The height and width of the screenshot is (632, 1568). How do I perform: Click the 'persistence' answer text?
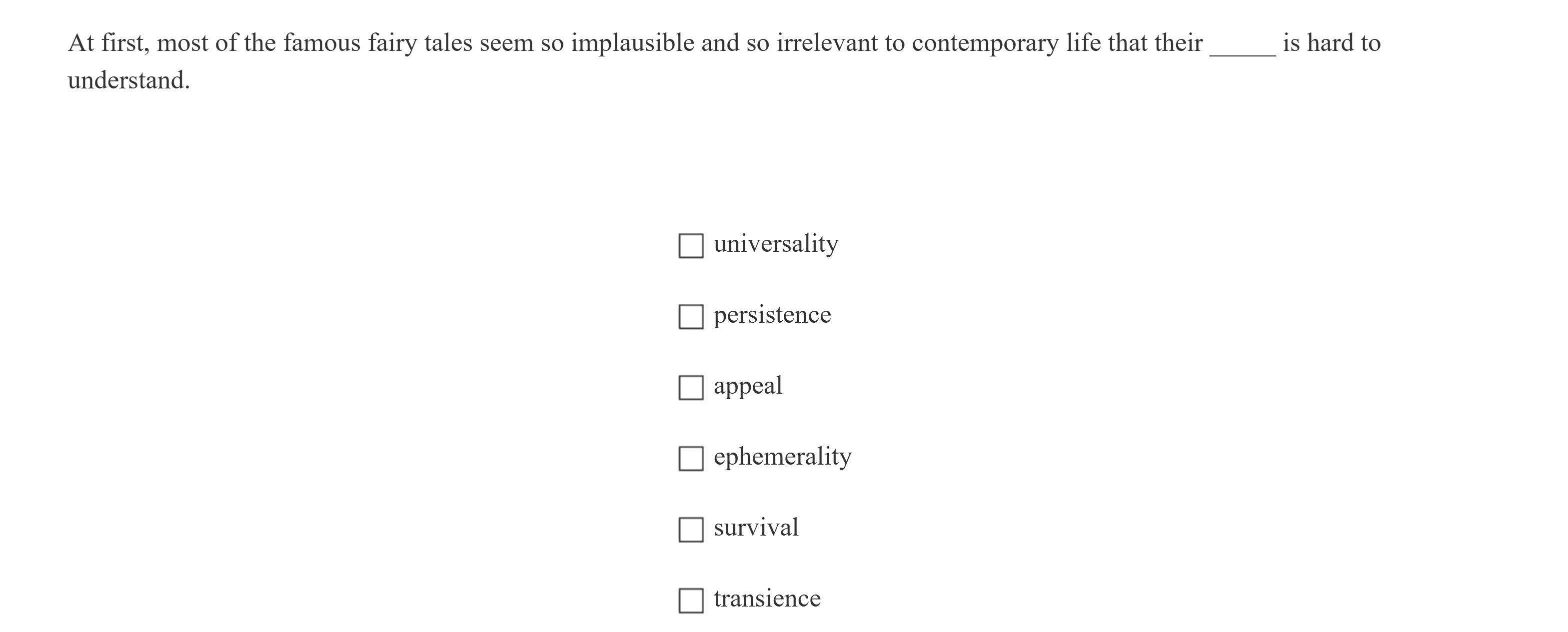(x=772, y=315)
